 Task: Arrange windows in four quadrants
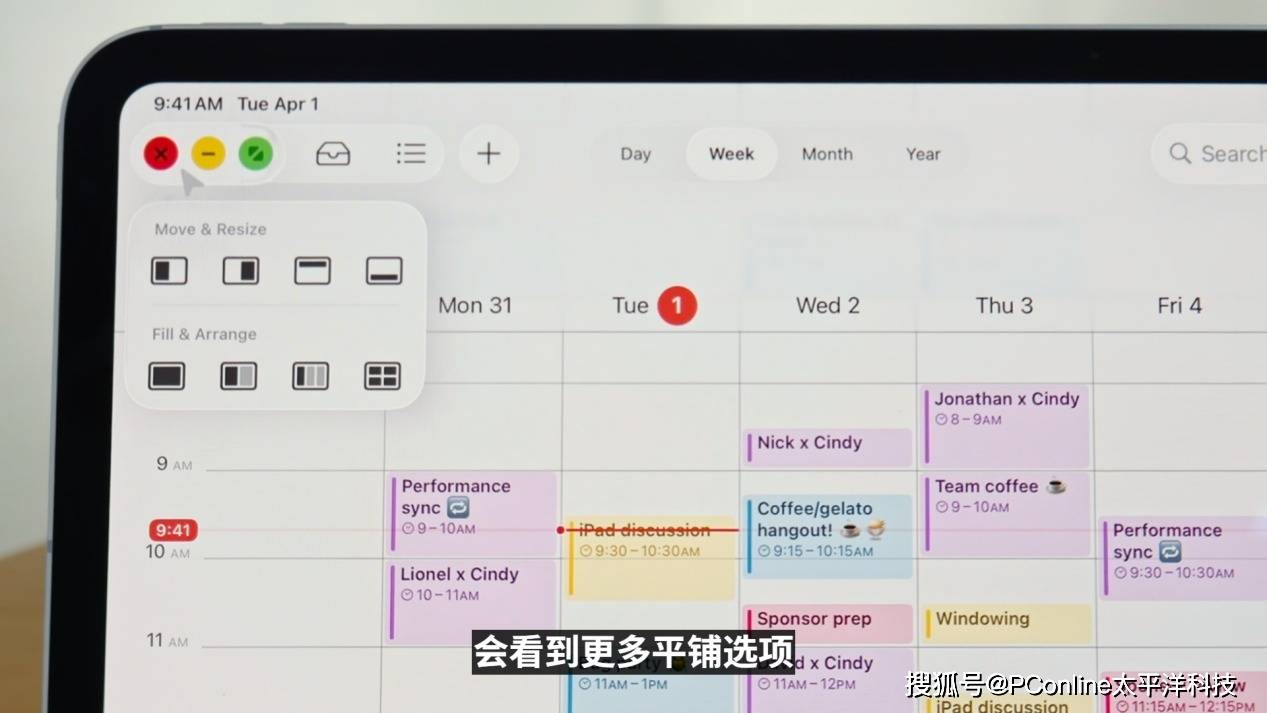[382, 376]
